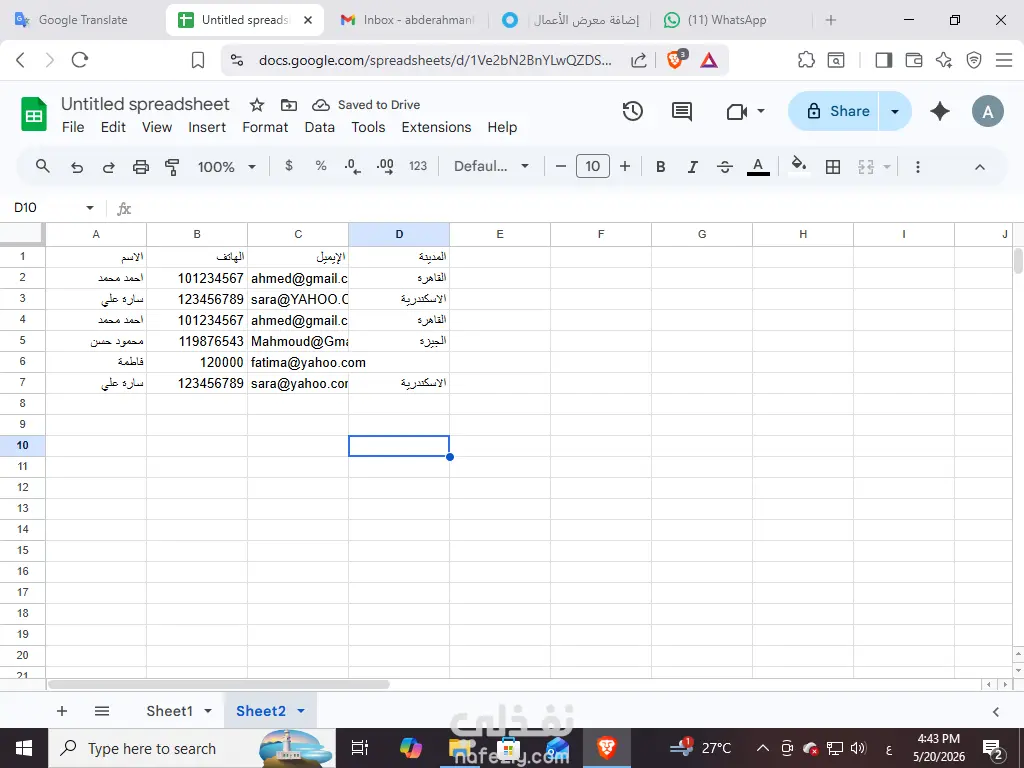Redo the last action
The width and height of the screenshot is (1024, 768).
click(108, 167)
